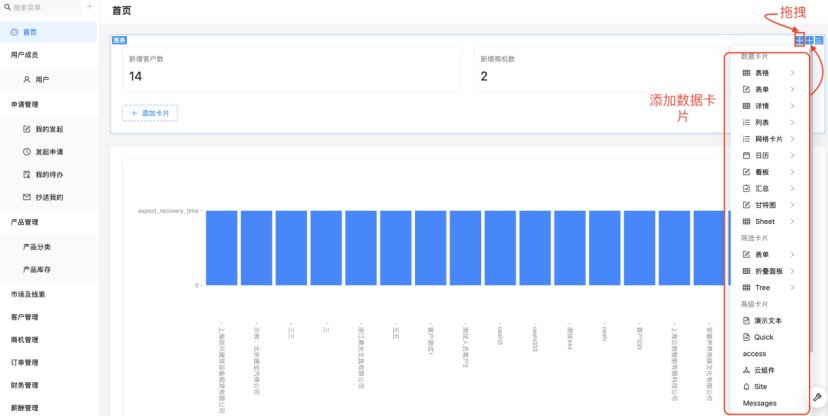Expand the 列表 submenu arrow

click(792, 122)
